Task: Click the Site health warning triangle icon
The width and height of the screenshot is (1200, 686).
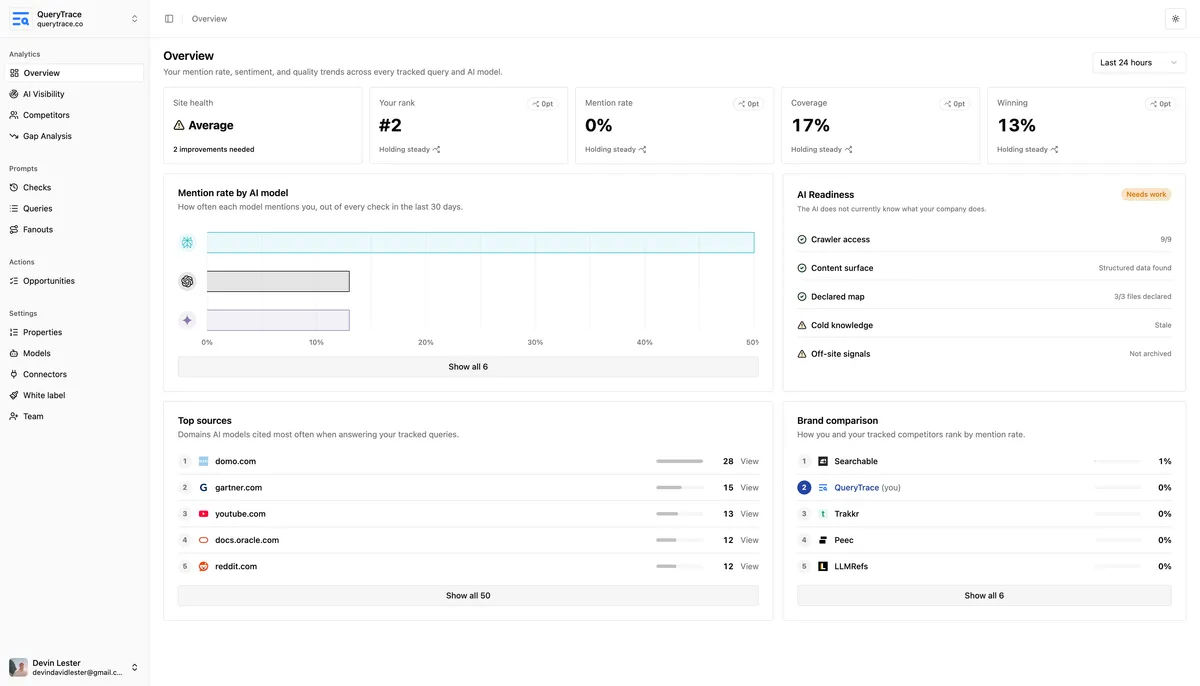Action: (x=179, y=125)
